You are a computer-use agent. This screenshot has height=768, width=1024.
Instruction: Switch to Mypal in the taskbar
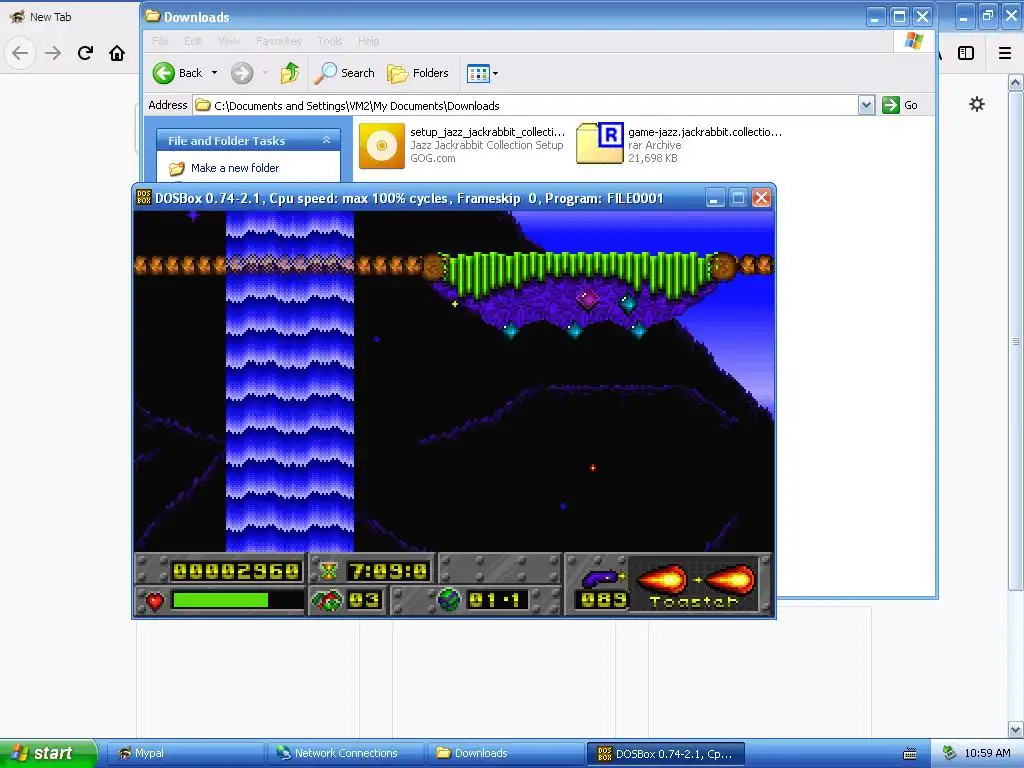pos(185,753)
